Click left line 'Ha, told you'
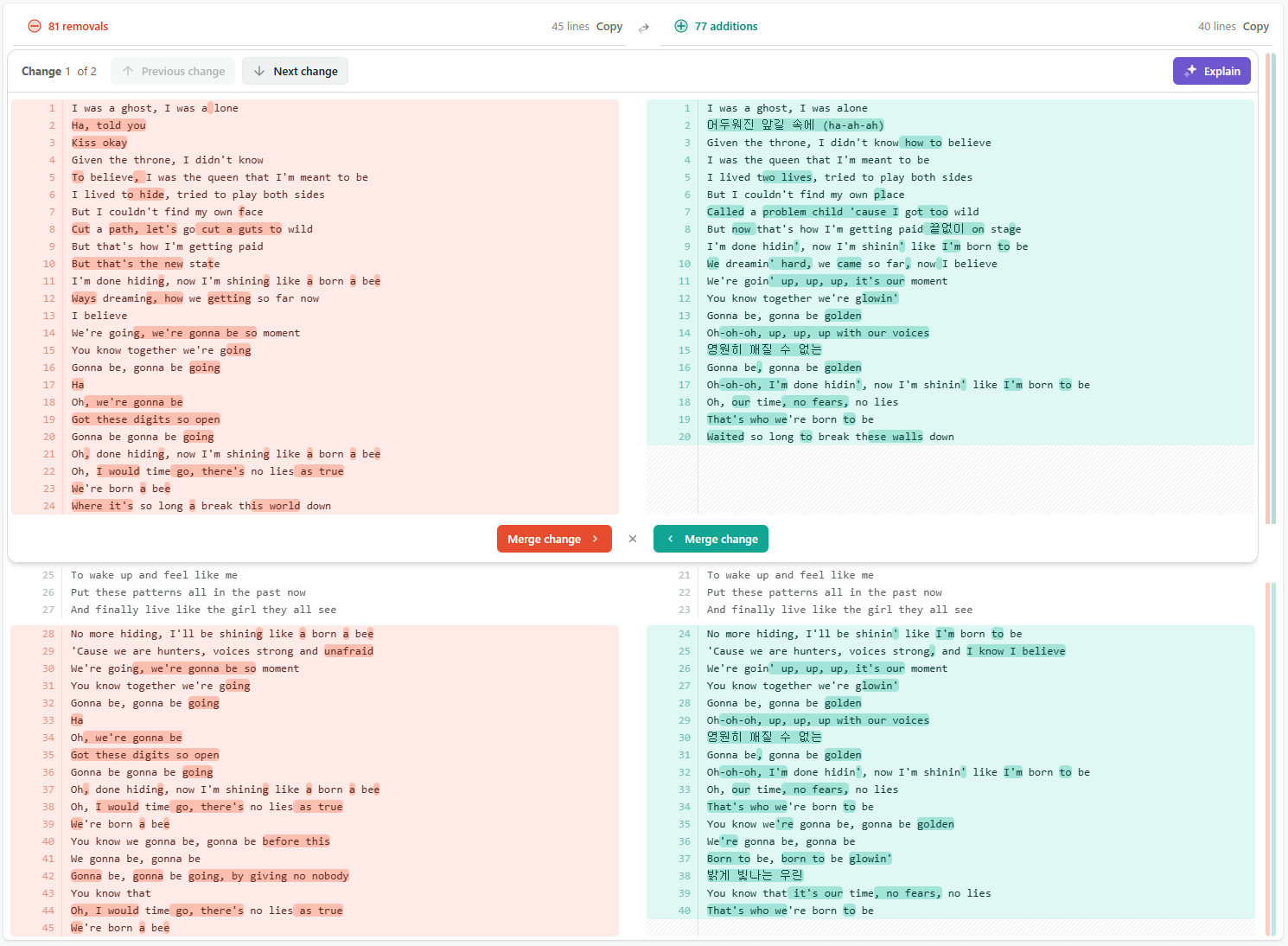 tap(108, 125)
